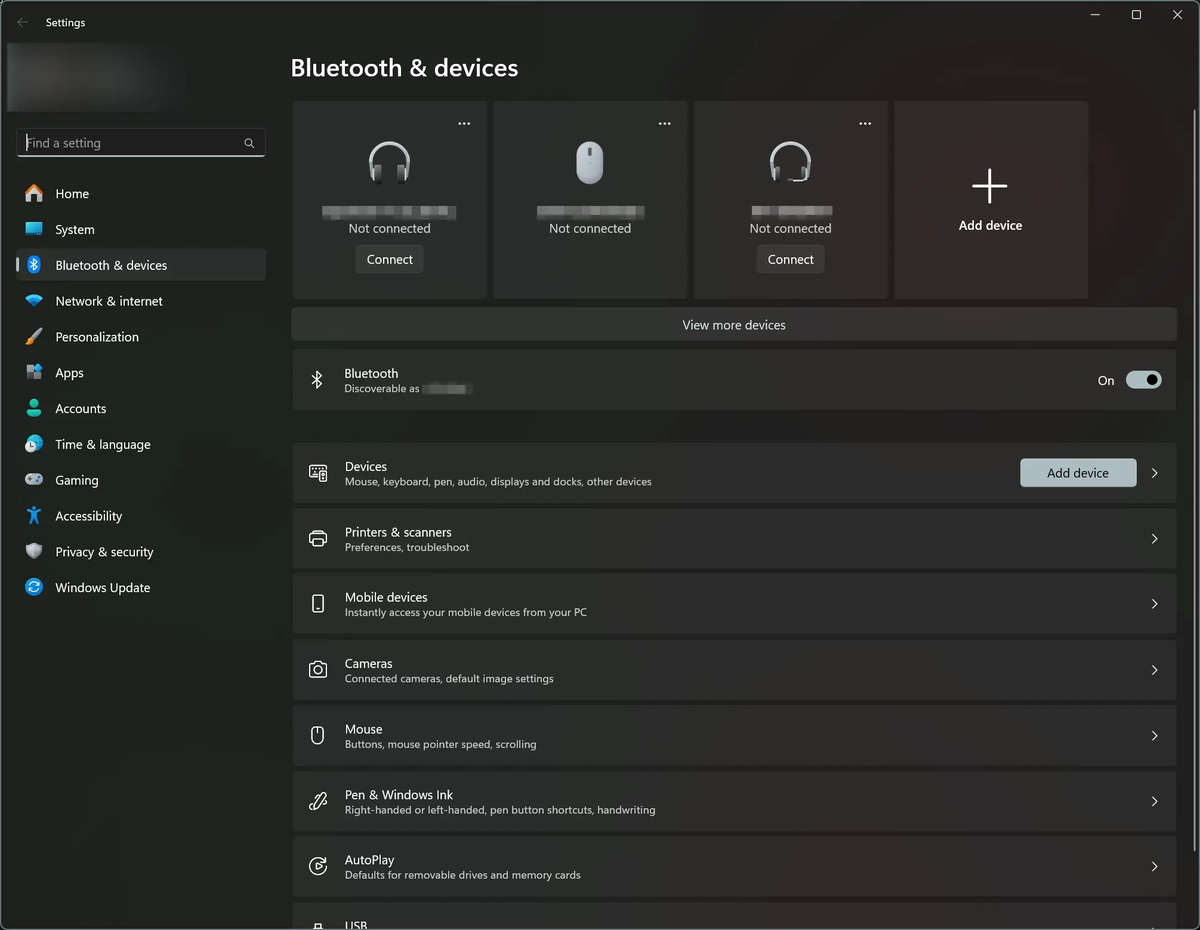Open Home in the sidebar
This screenshot has width=1200, height=930.
pyautogui.click(x=141, y=193)
